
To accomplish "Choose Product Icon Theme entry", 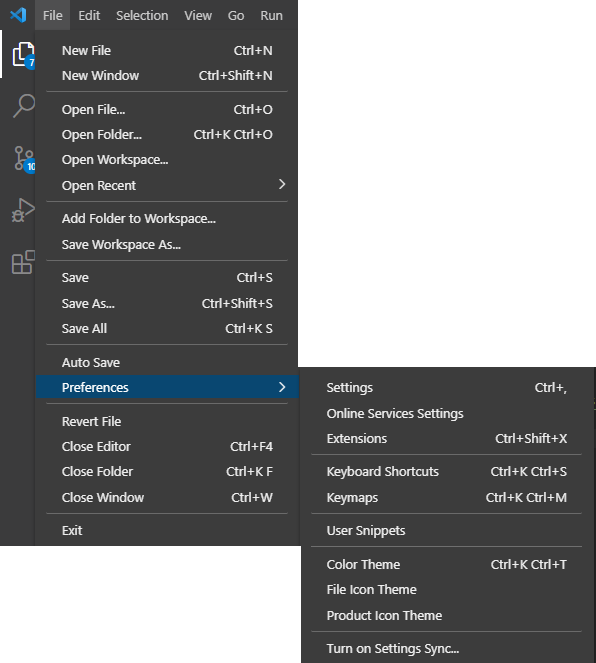I will [x=447, y=615].
